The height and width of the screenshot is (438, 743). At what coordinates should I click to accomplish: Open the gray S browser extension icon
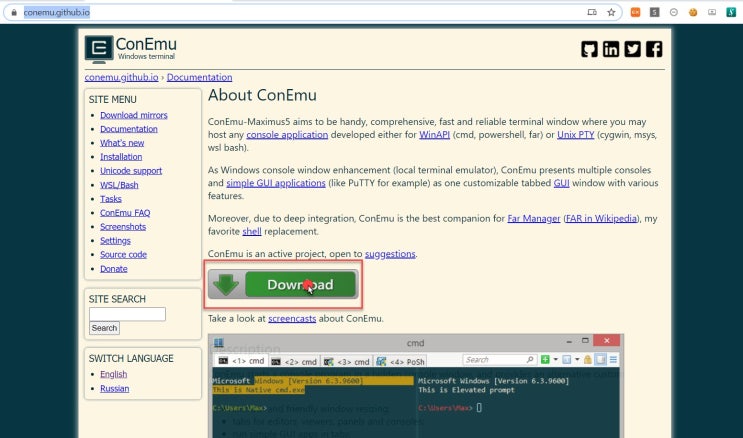pyautogui.click(x=654, y=12)
